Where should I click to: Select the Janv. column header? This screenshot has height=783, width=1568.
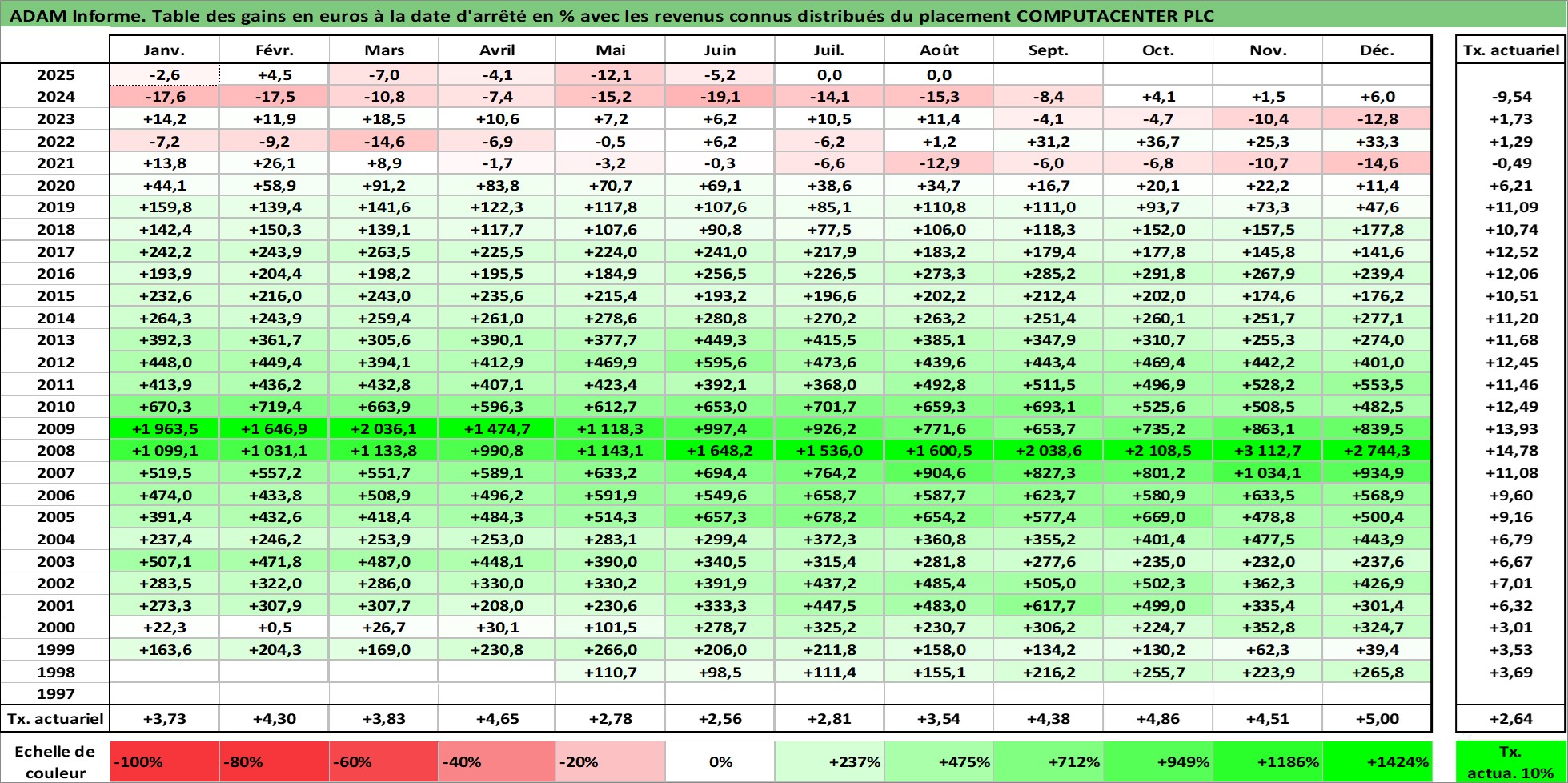point(164,50)
